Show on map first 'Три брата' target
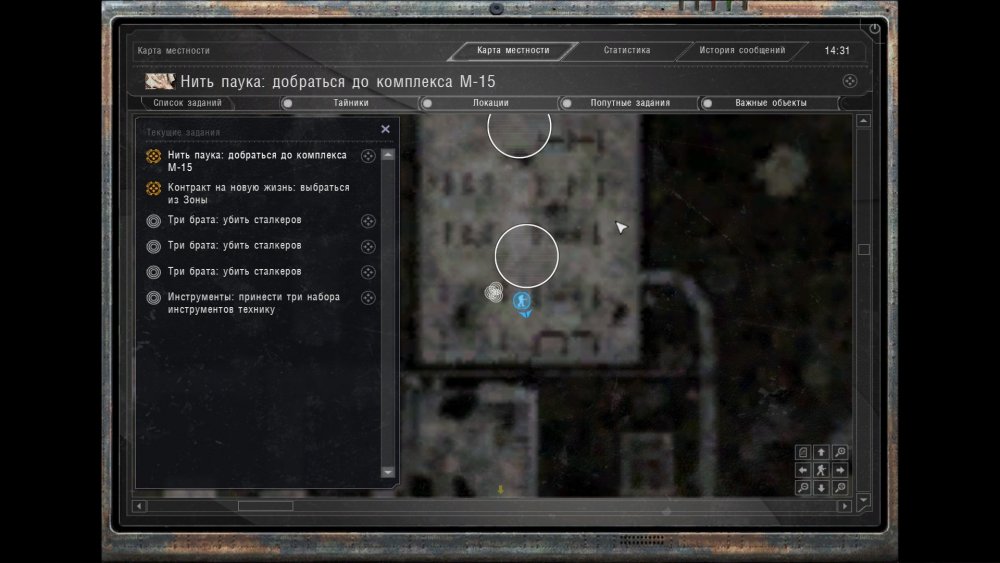 coord(368,221)
